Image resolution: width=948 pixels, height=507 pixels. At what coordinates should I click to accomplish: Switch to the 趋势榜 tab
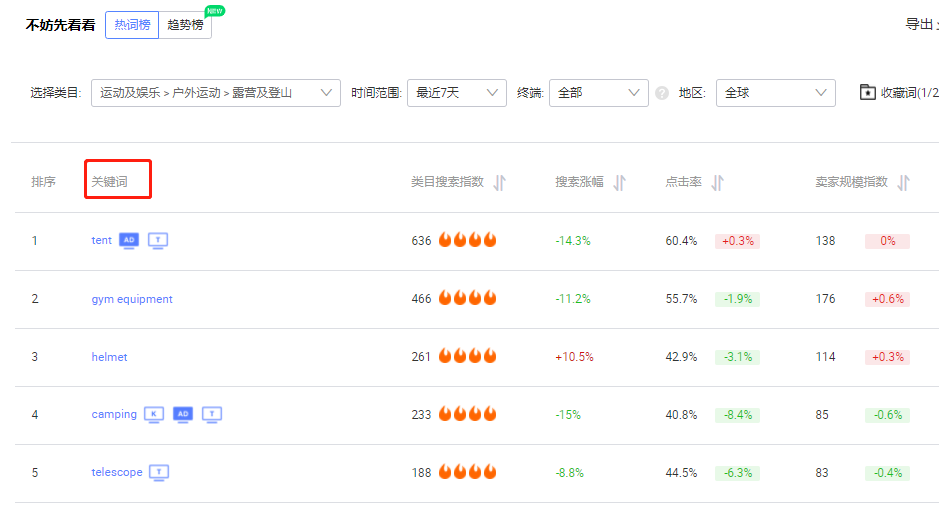[185, 25]
